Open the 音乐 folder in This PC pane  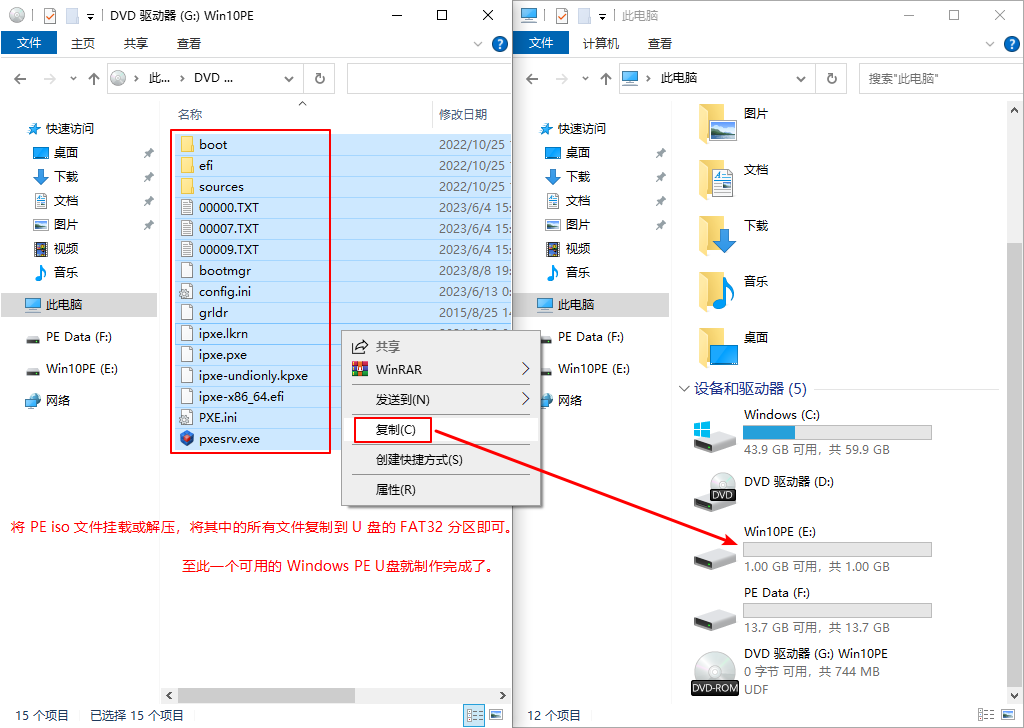(x=733, y=291)
